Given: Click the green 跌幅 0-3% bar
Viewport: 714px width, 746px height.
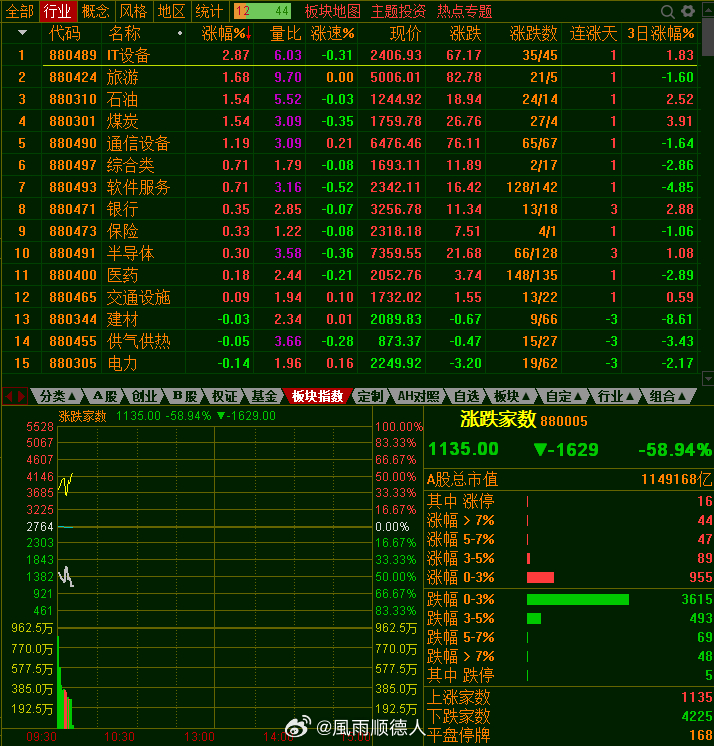Looking at the screenshot, I should click(x=578, y=599).
